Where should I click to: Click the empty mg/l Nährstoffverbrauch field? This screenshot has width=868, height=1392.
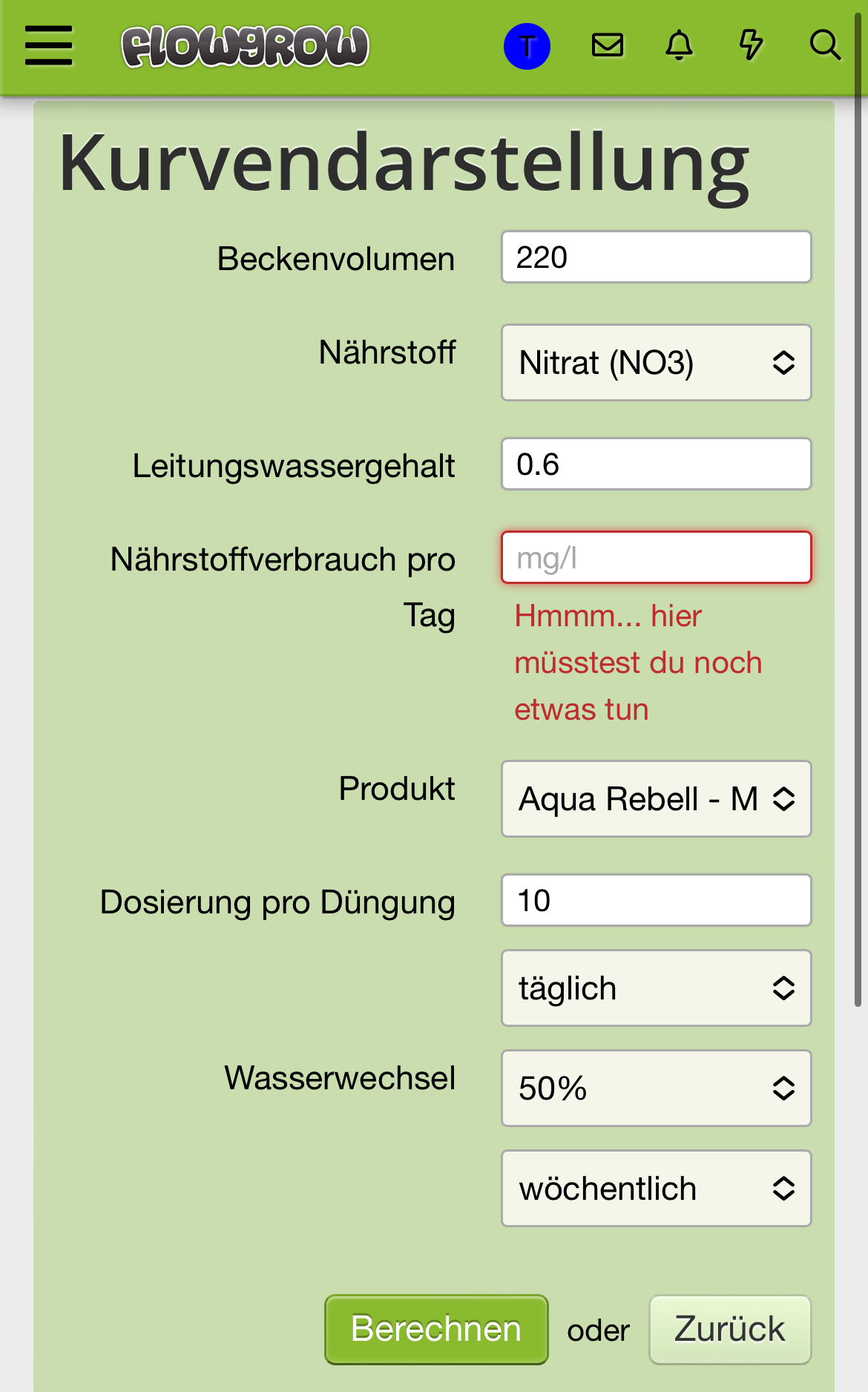point(657,557)
